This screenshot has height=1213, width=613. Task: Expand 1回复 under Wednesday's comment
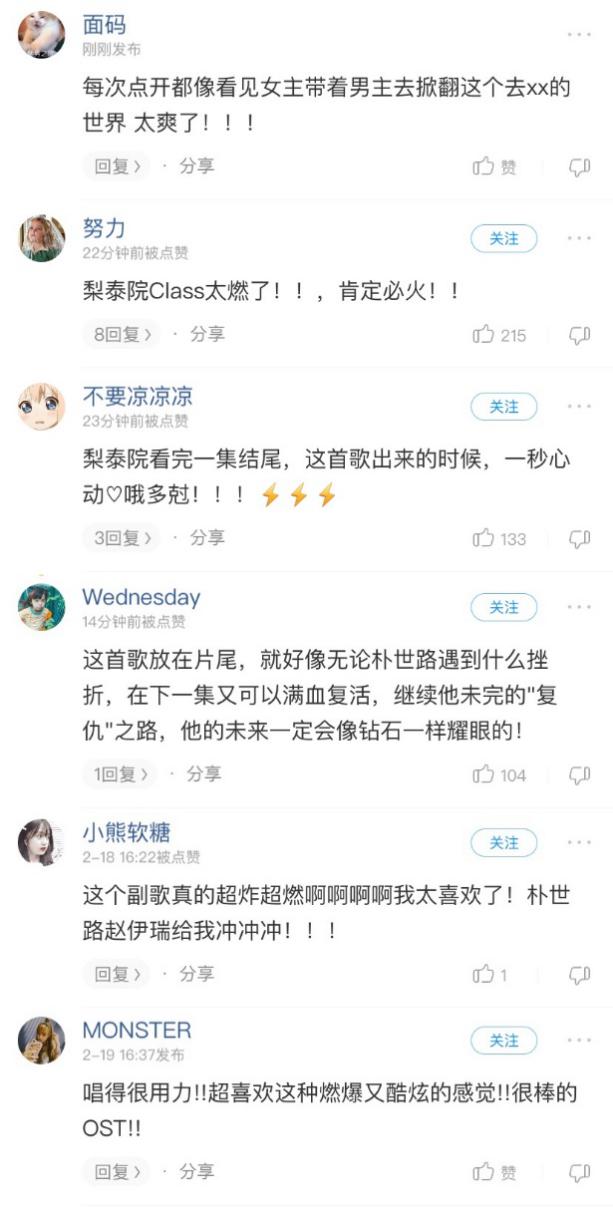click(x=120, y=775)
